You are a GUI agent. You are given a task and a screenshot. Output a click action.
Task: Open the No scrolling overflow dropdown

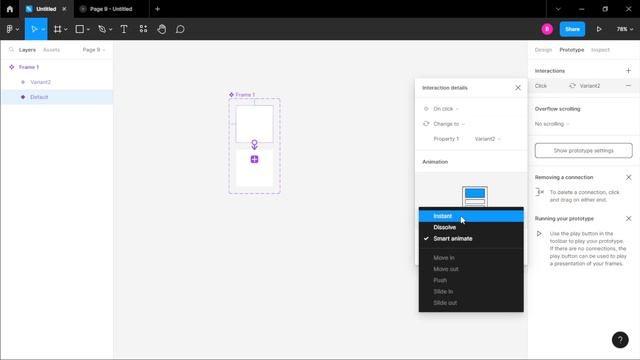(552, 124)
